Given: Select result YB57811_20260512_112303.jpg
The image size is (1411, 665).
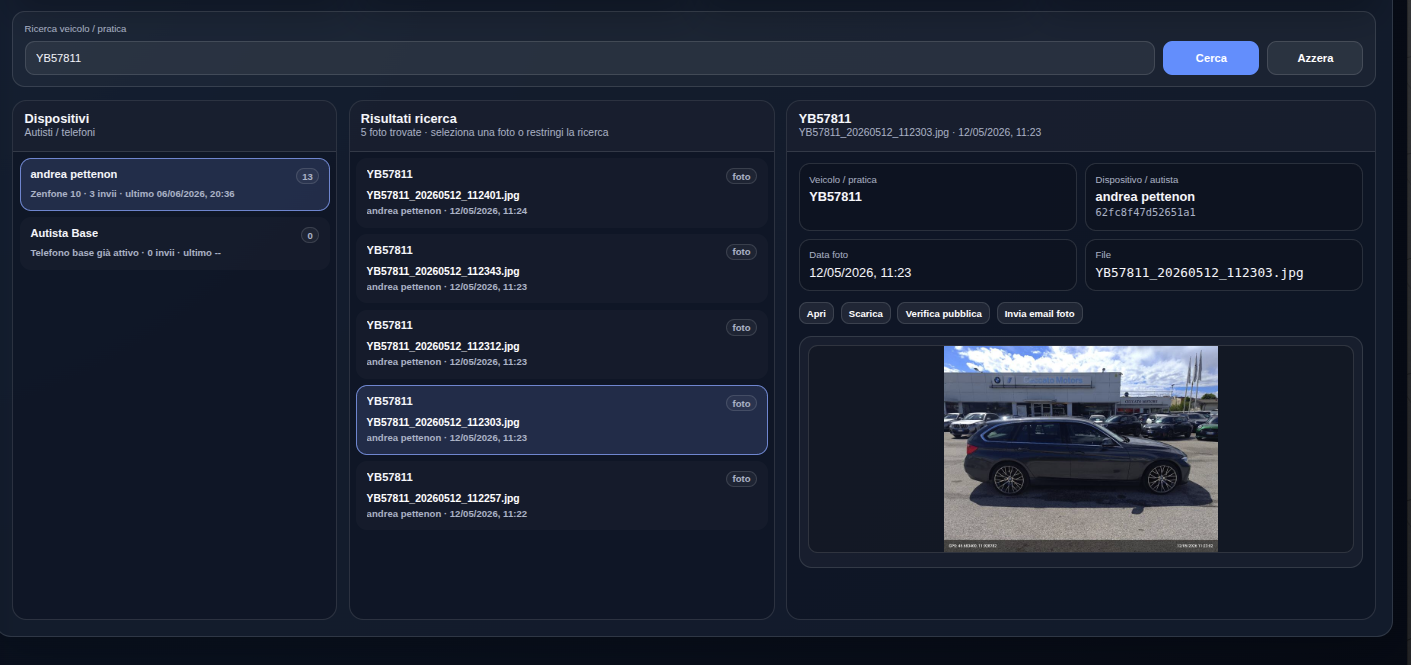Looking at the screenshot, I should 562,420.
